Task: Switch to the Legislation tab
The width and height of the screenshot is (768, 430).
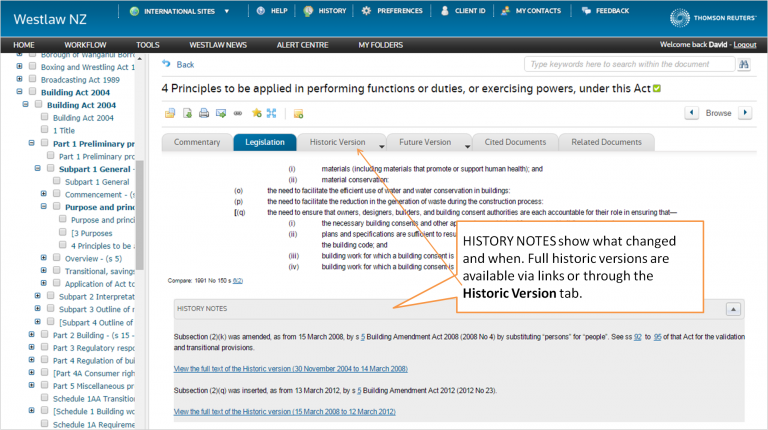Action: [x=265, y=142]
